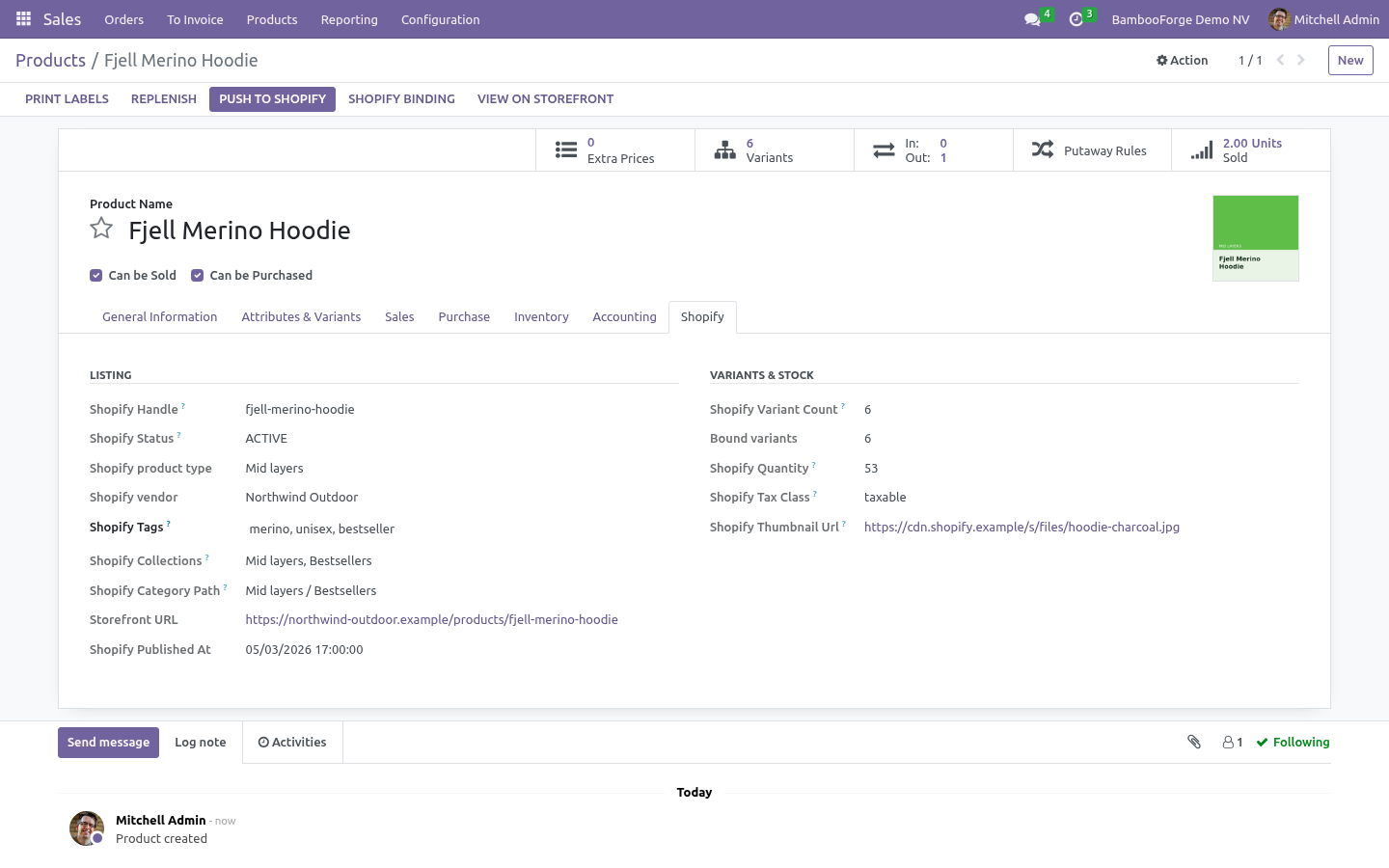This screenshot has height=868, width=1389.
Task: Open the 2.00 Units Sold stat button
Action: coord(1251,150)
